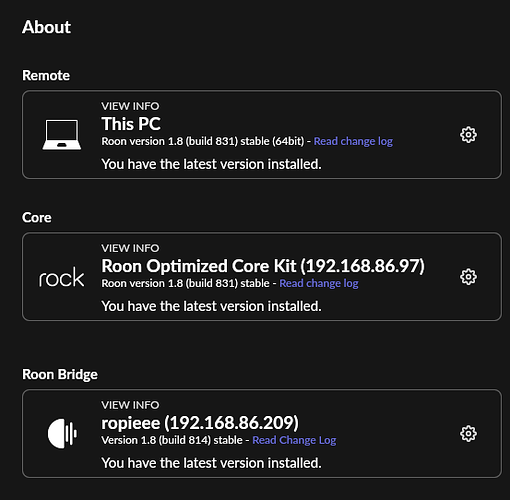Click ropieee Version 1.8 (build 814) text
510x500 pixels.
tap(172, 440)
